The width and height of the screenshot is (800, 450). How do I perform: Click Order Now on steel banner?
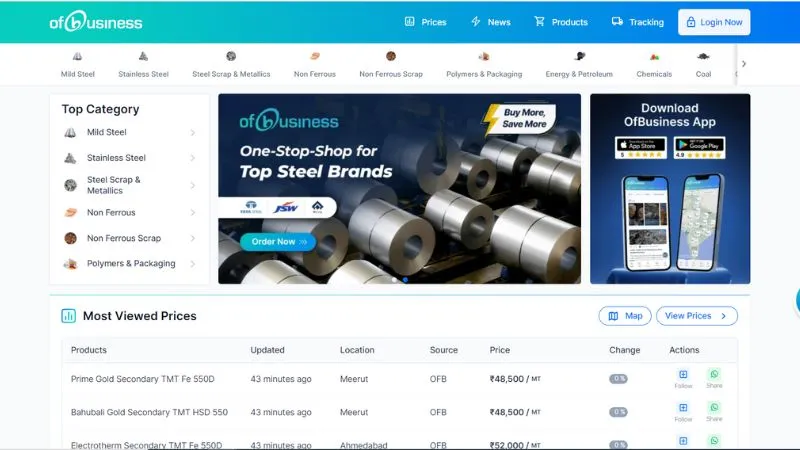click(x=278, y=242)
